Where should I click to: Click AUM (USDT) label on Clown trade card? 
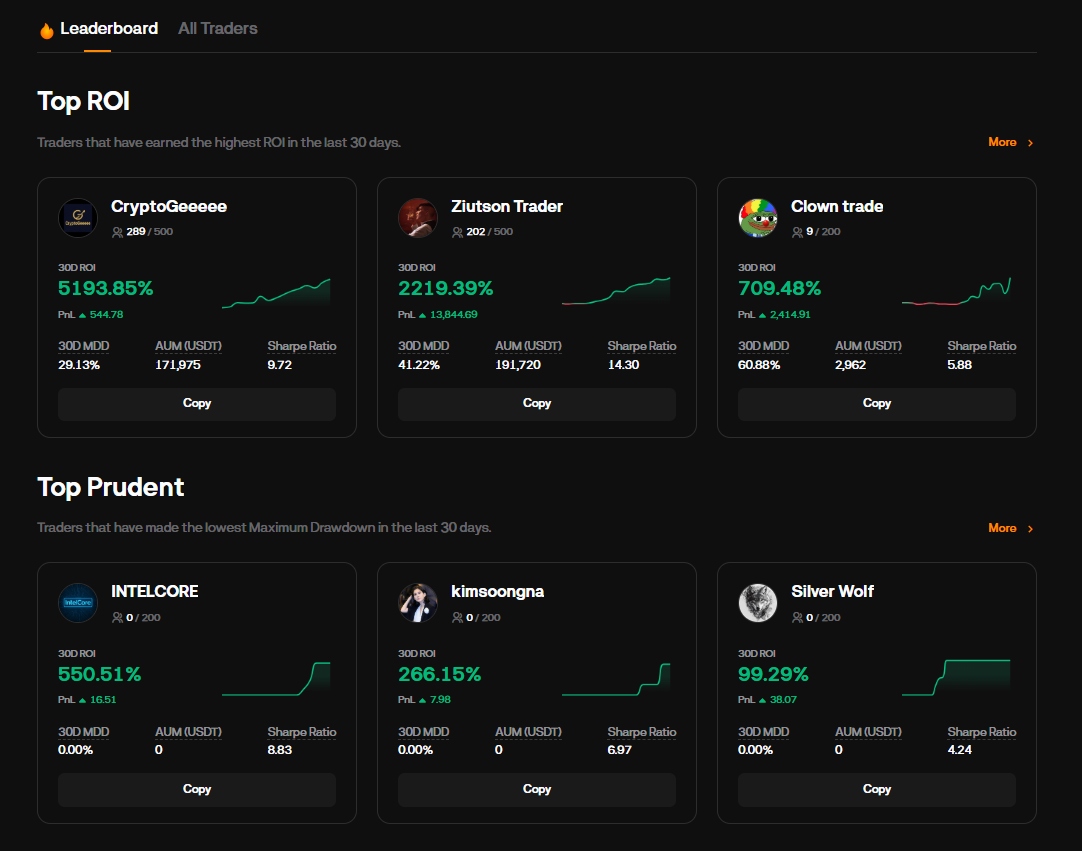click(x=868, y=346)
